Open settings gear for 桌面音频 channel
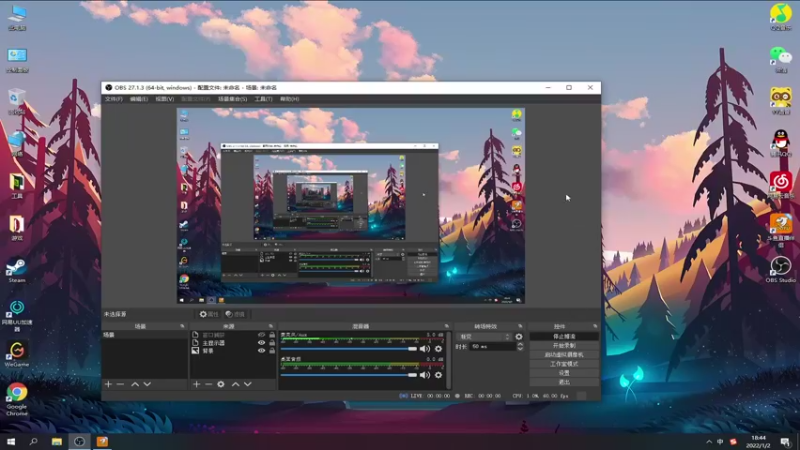Screen dimensions: 800x450 point(438,375)
